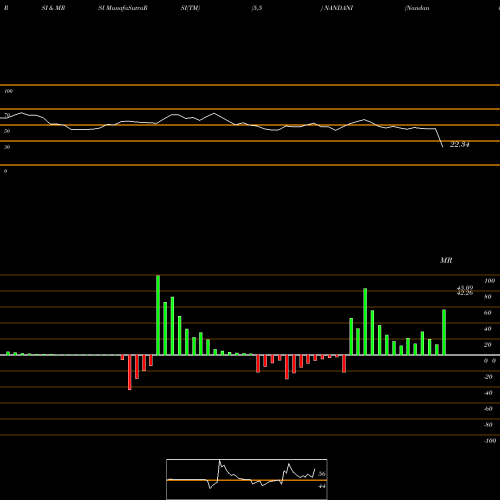Click the MR axis label -80
Screen dimensions: 500x500
coord(488,425)
